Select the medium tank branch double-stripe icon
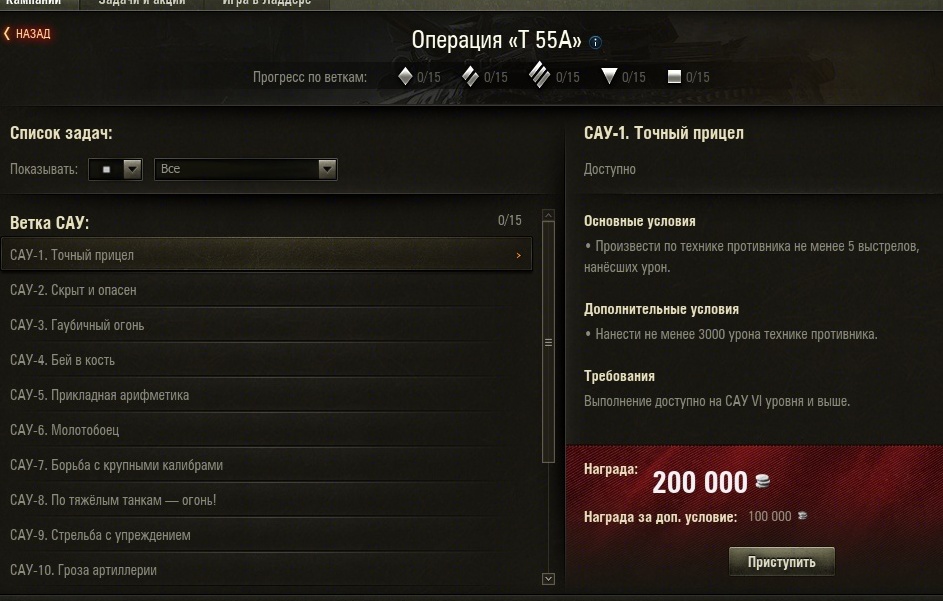The image size is (943, 601). pos(470,76)
